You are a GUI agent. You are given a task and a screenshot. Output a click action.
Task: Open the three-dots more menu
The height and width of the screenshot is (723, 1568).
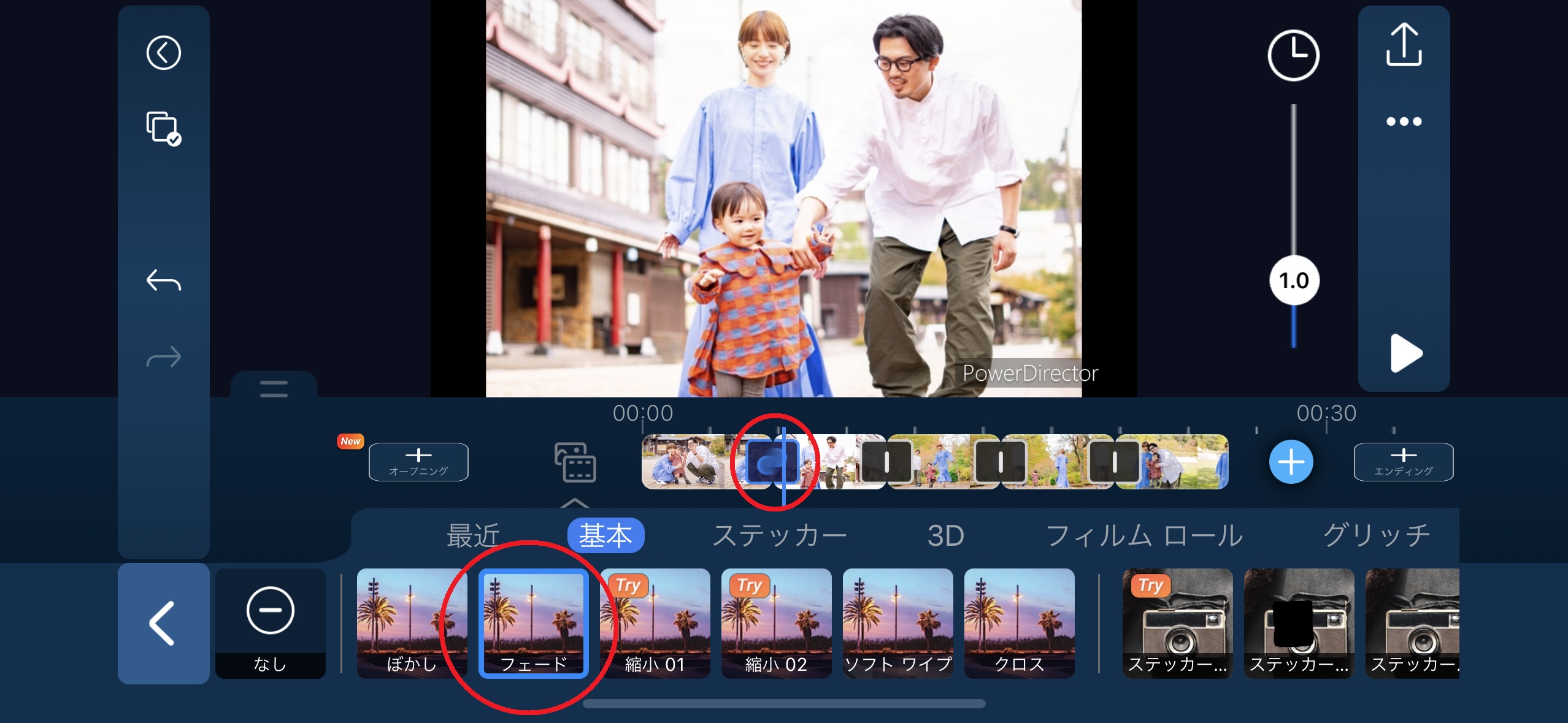point(1404,121)
